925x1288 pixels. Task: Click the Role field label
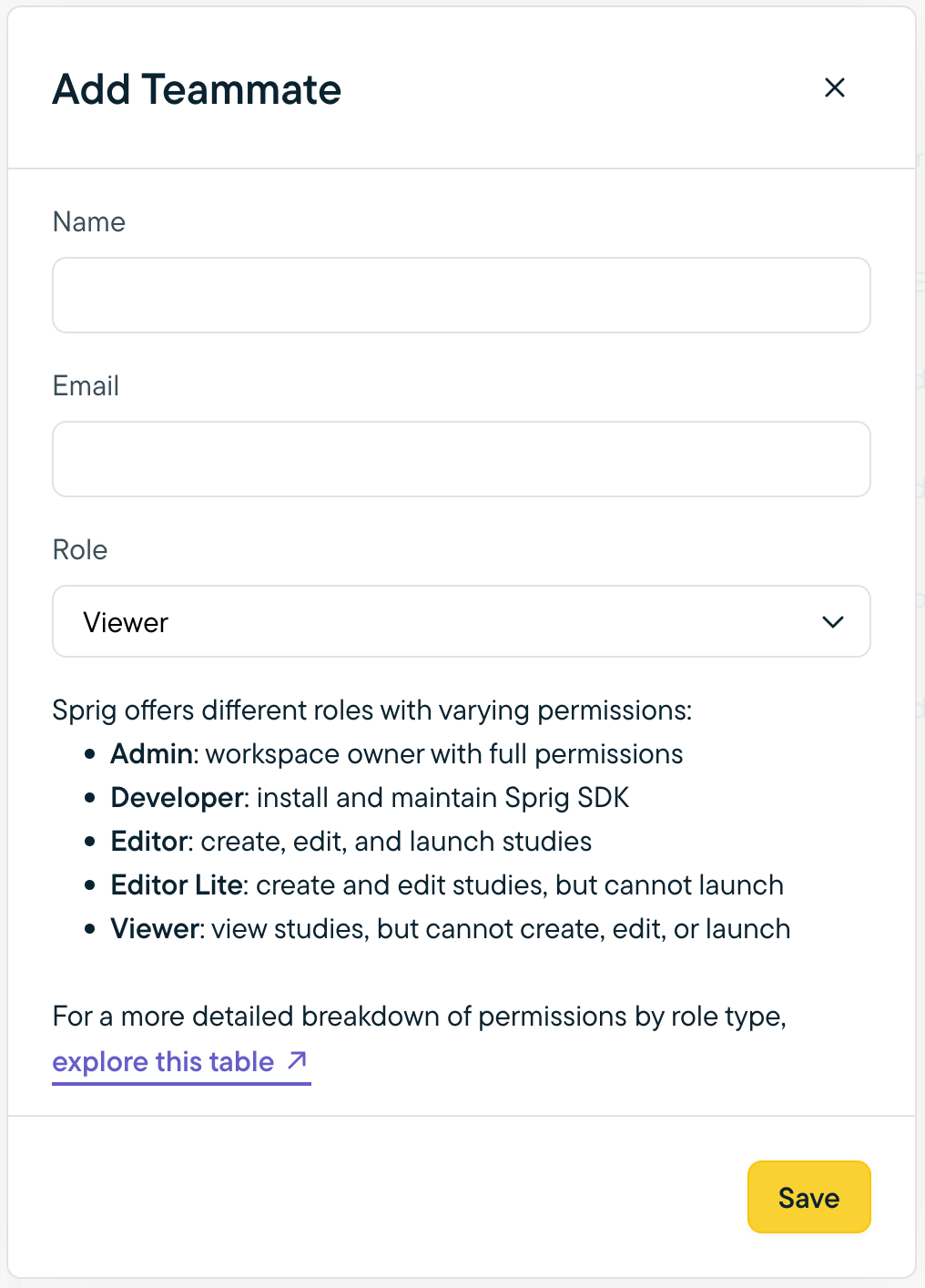click(x=80, y=550)
